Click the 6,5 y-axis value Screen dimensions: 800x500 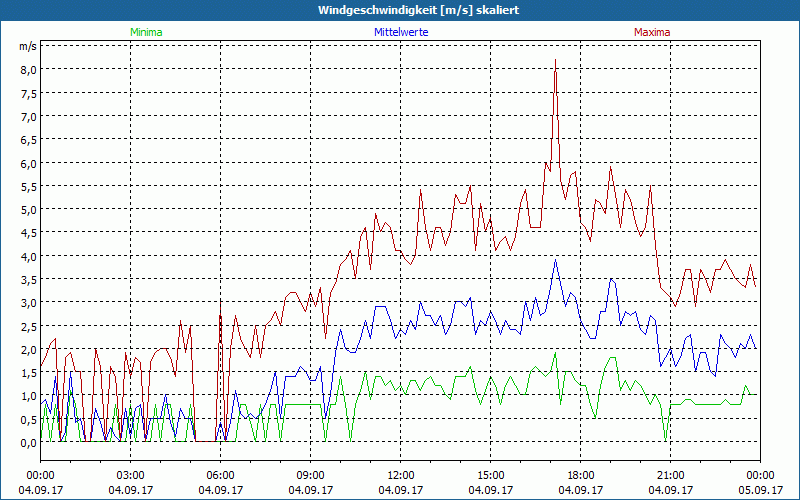pyautogui.click(x=29, y=140)
